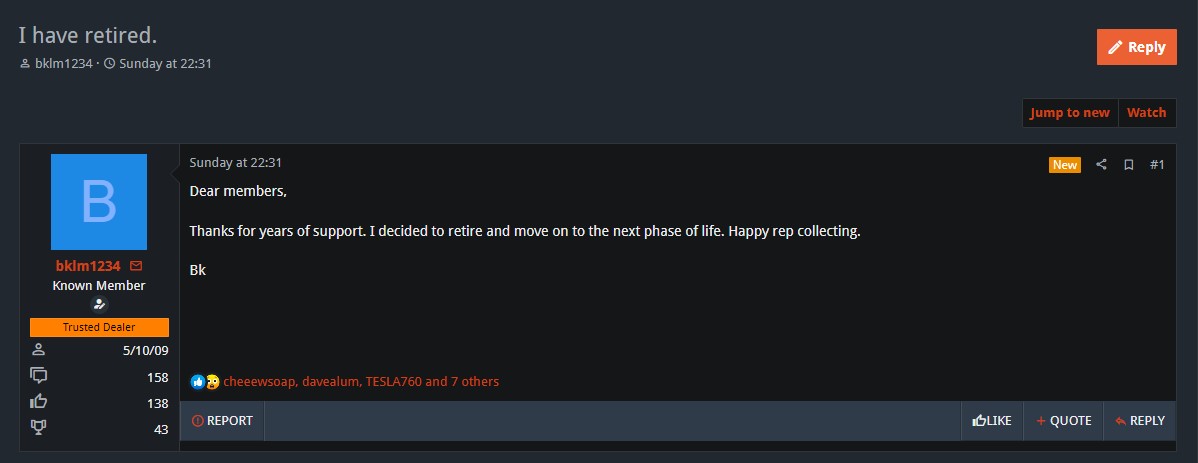This screenshot has height=463, width=1198.
Task: Click the orange Reply button at the top
Action: tap(1136, 47)
